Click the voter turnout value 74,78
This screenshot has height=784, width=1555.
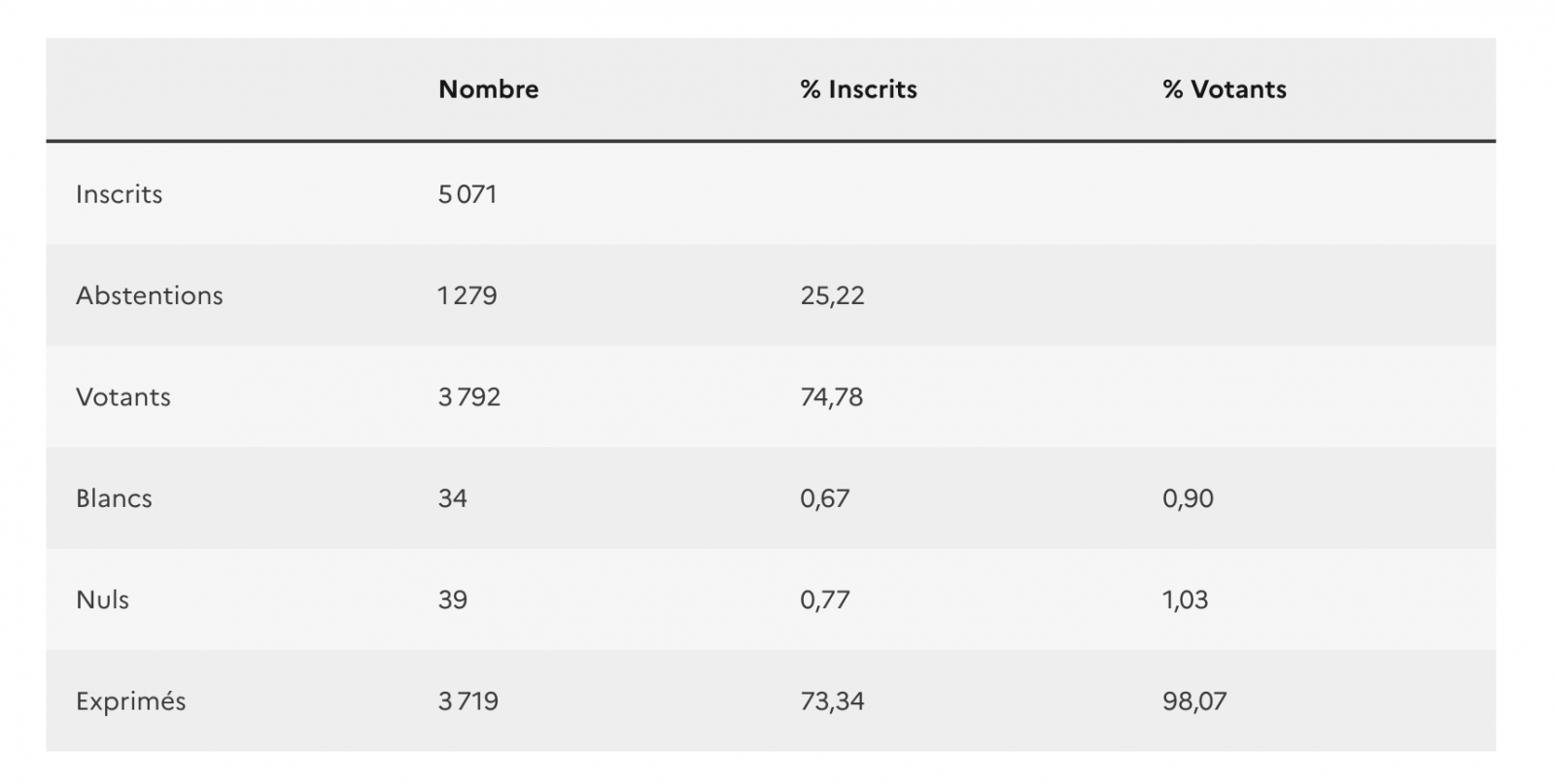coord(831,397)
